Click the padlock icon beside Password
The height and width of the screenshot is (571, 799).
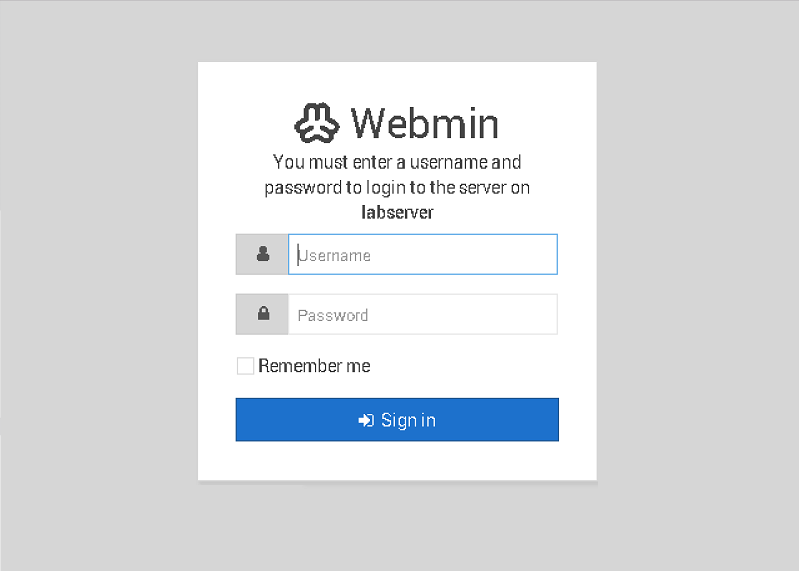coord(263,313)
